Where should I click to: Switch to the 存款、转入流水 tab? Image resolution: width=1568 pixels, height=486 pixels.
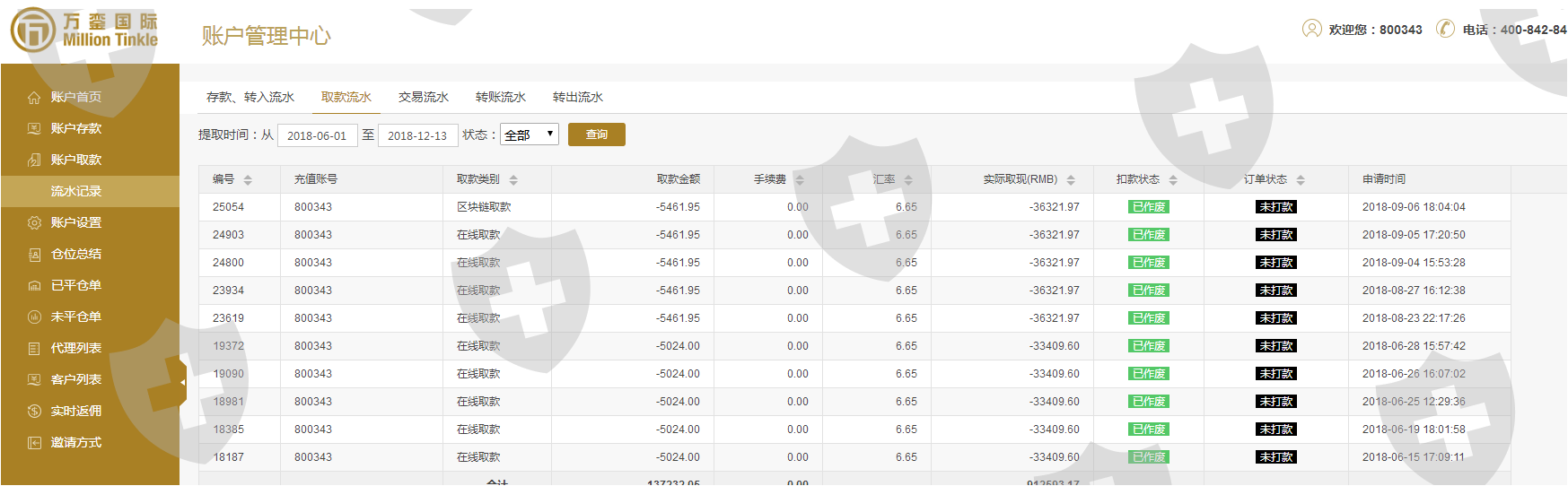click(250, 97)
